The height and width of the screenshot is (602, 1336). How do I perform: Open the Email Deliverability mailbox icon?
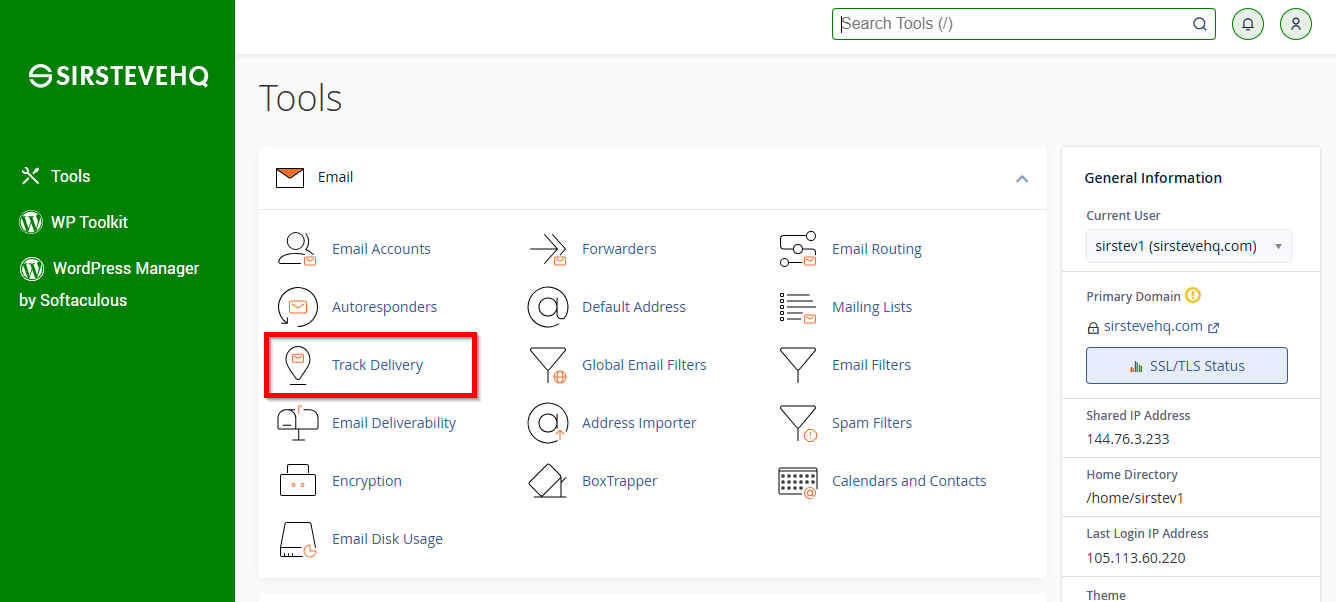[297, 423]
